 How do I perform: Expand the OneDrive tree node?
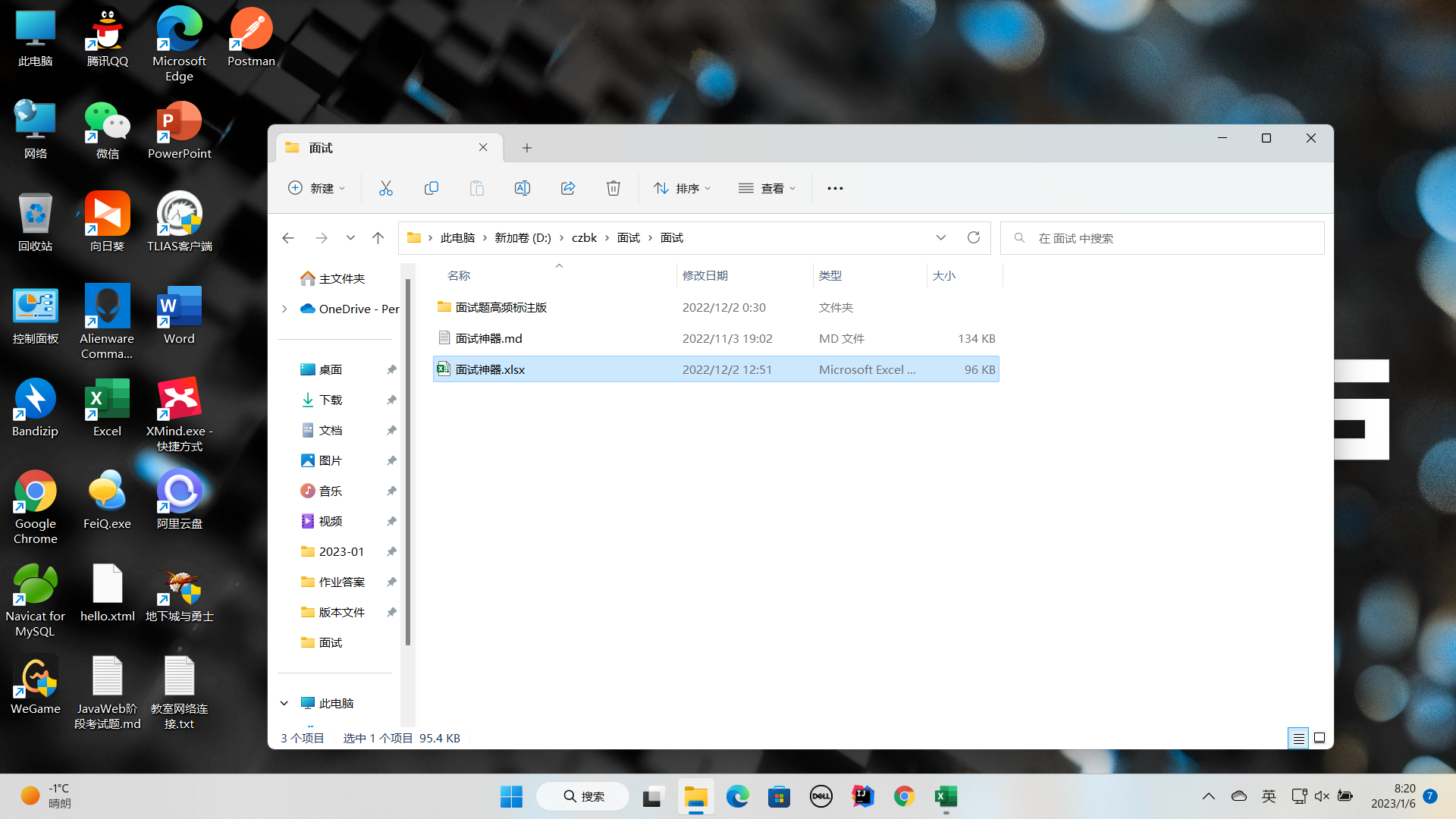(x=284, y=309)
